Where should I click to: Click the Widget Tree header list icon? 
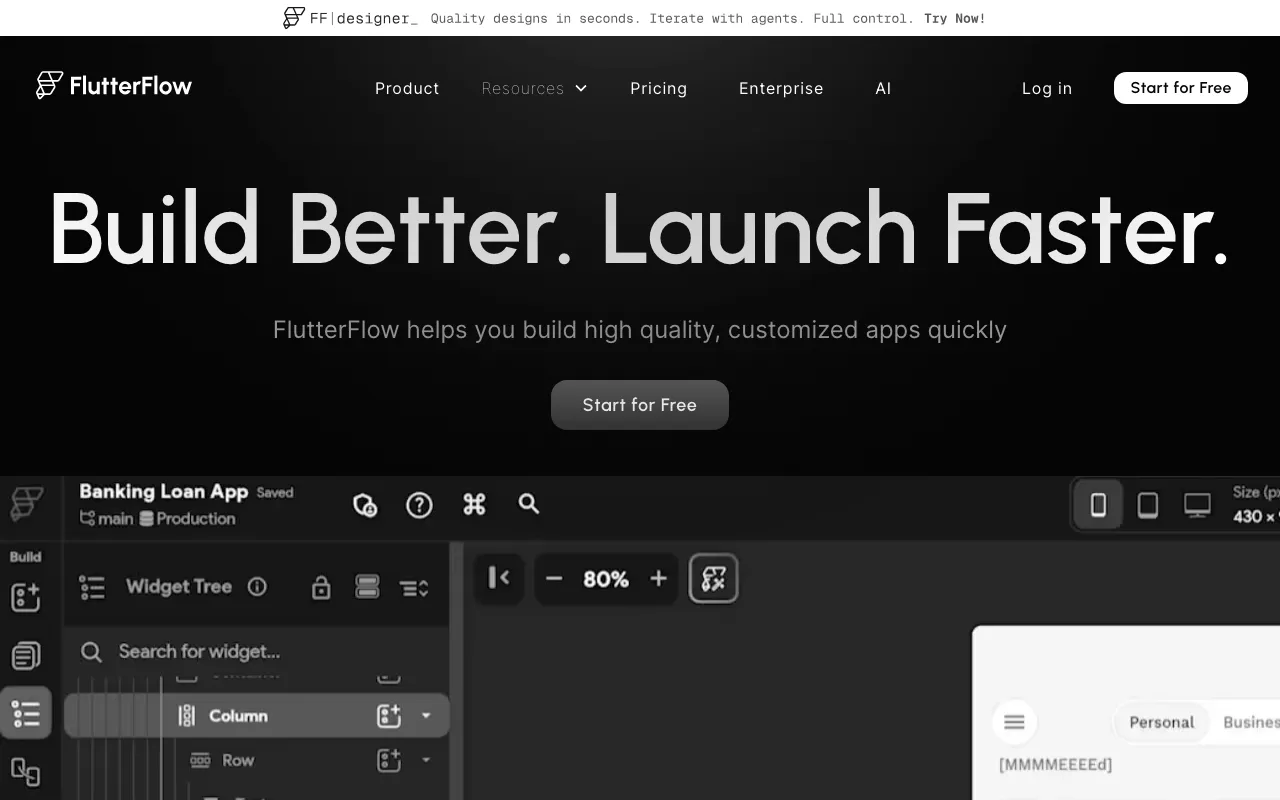click(92, 587)
